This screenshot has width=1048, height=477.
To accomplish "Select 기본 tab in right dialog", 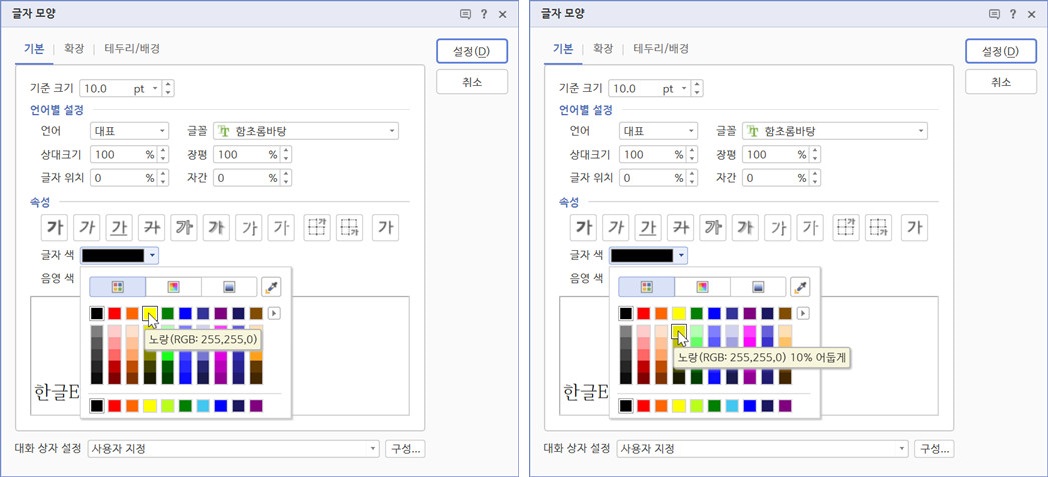I will pos(563,49).
